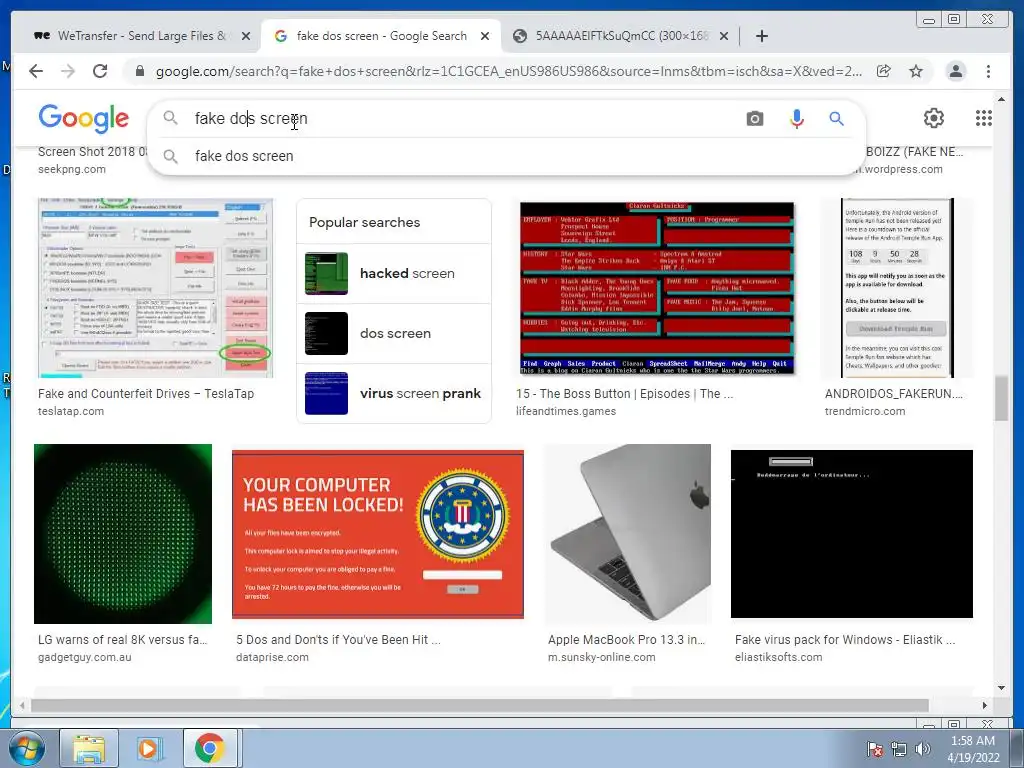Open the Google apps grid icon
The width and height of the screenshot is (1024, 768).
[984, 118]
